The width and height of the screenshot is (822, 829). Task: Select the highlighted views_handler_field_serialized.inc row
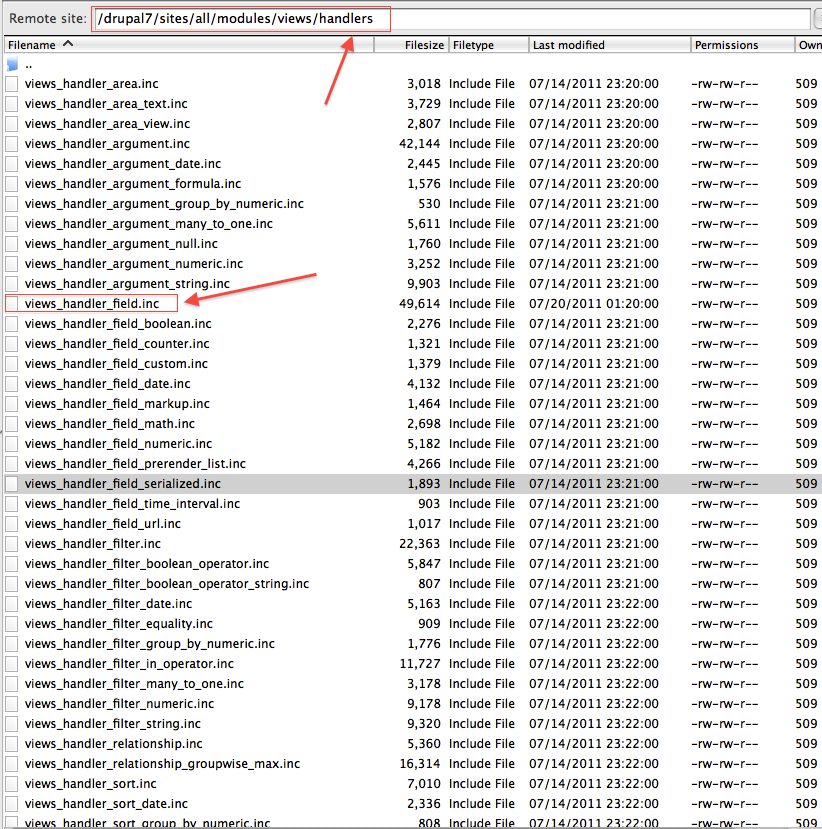click(123, 484)
